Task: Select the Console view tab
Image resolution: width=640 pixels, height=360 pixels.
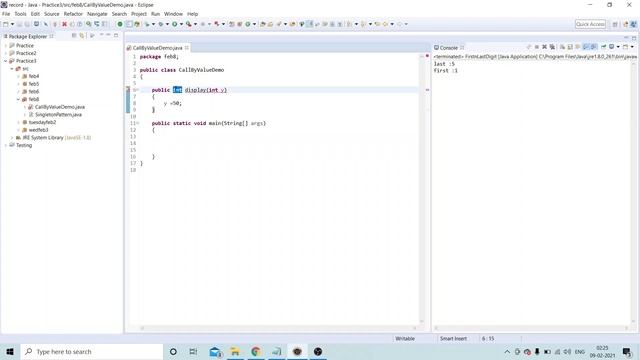Action: (449, 48)
